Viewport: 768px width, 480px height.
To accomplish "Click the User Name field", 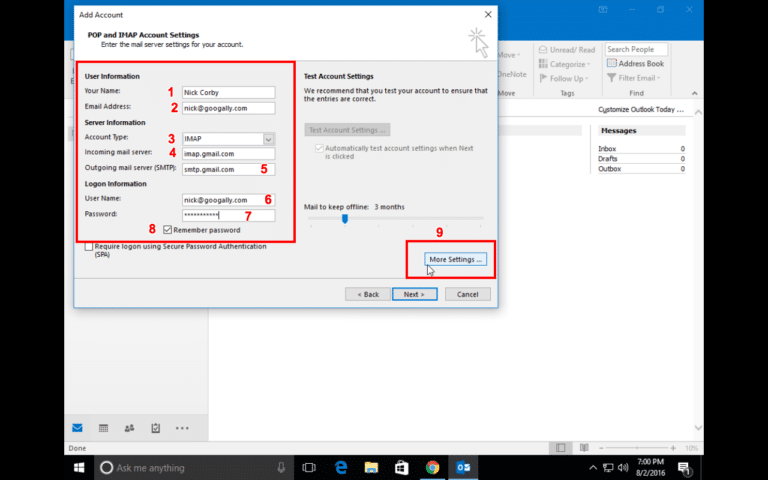I will click(x=228, y=200).
